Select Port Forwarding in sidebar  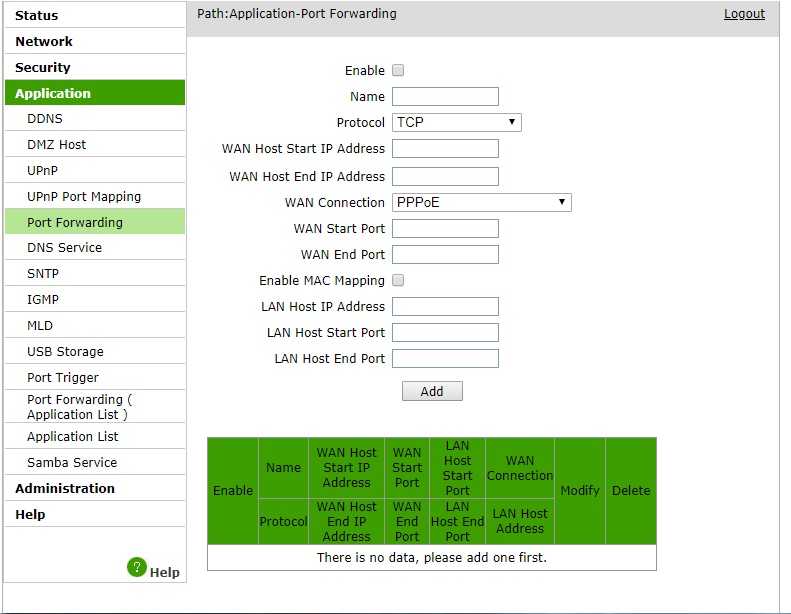(95, 222)
